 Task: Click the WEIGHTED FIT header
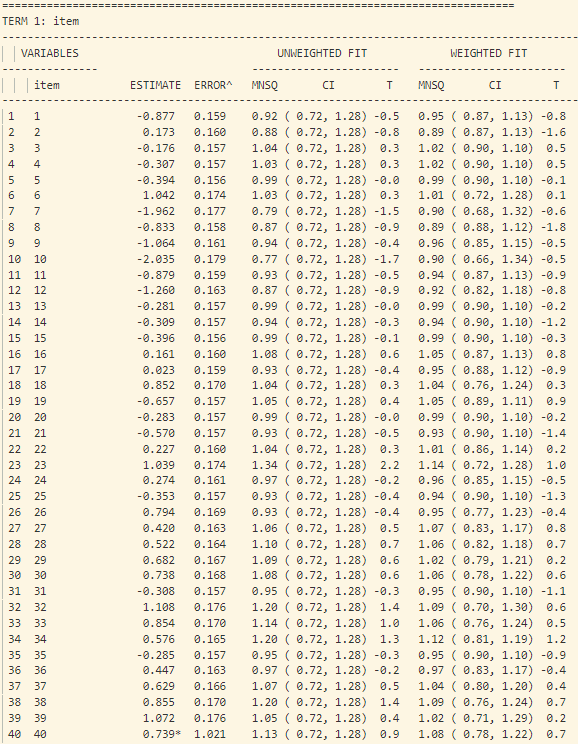488,53
